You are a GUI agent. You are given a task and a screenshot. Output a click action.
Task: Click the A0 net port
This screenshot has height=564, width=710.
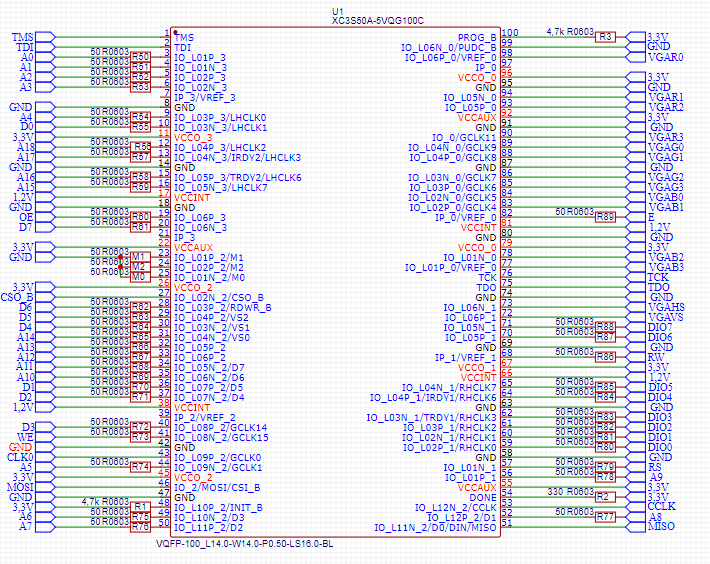pos(45,57)
